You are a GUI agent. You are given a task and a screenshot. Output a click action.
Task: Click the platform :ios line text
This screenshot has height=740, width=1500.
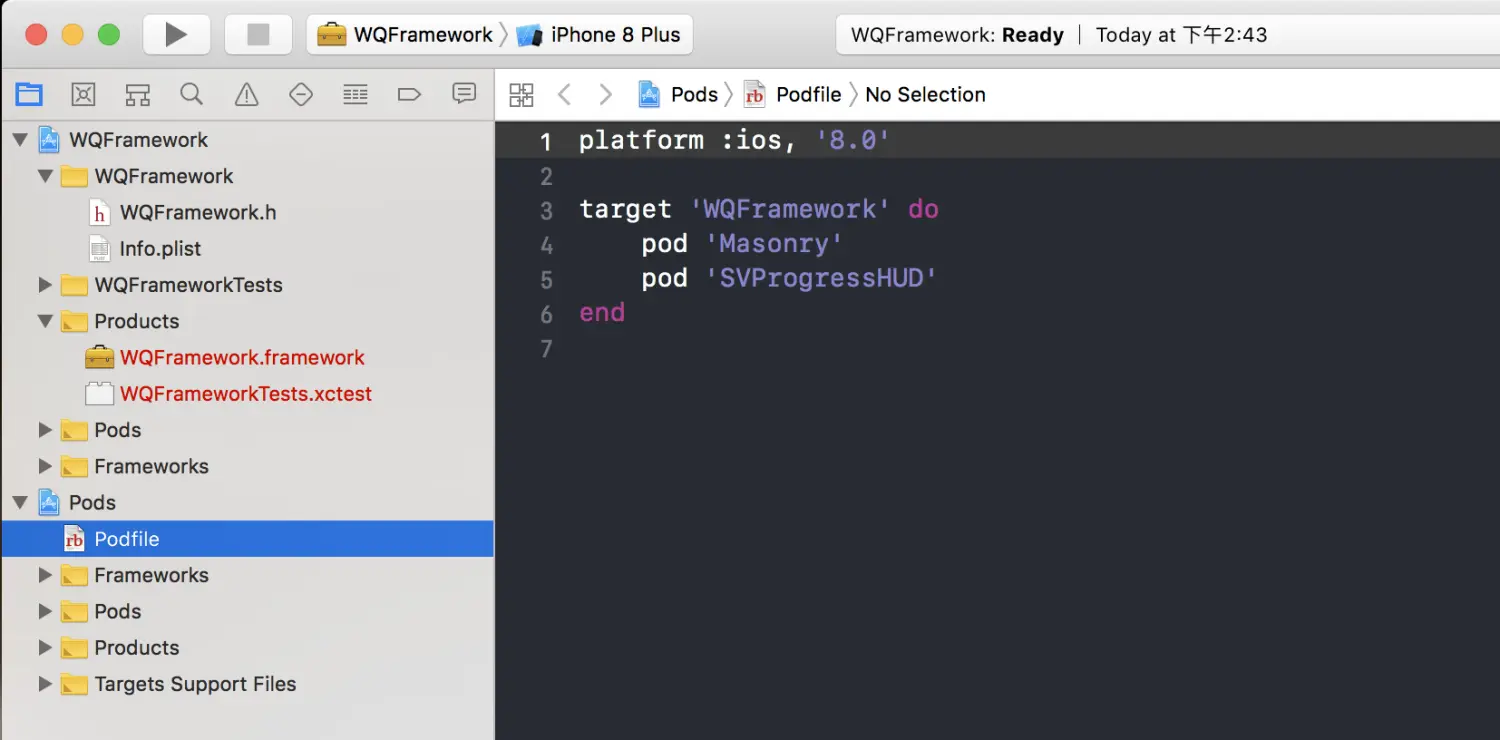point(734,140)
